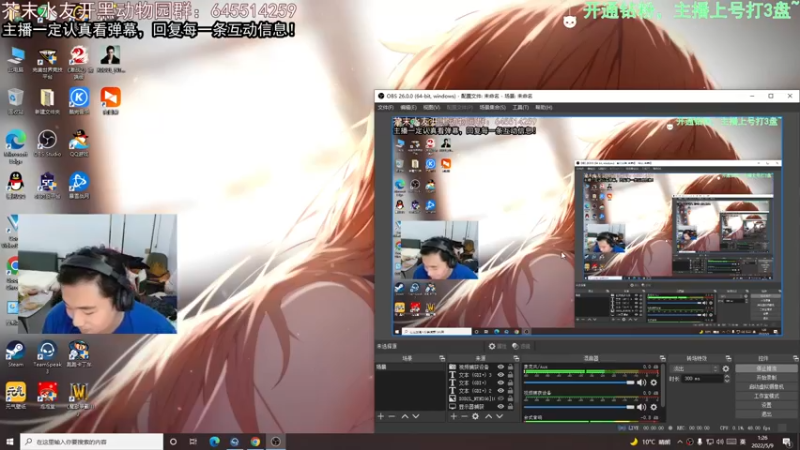Open source properties gear in Sources dock

coord(476,416)
